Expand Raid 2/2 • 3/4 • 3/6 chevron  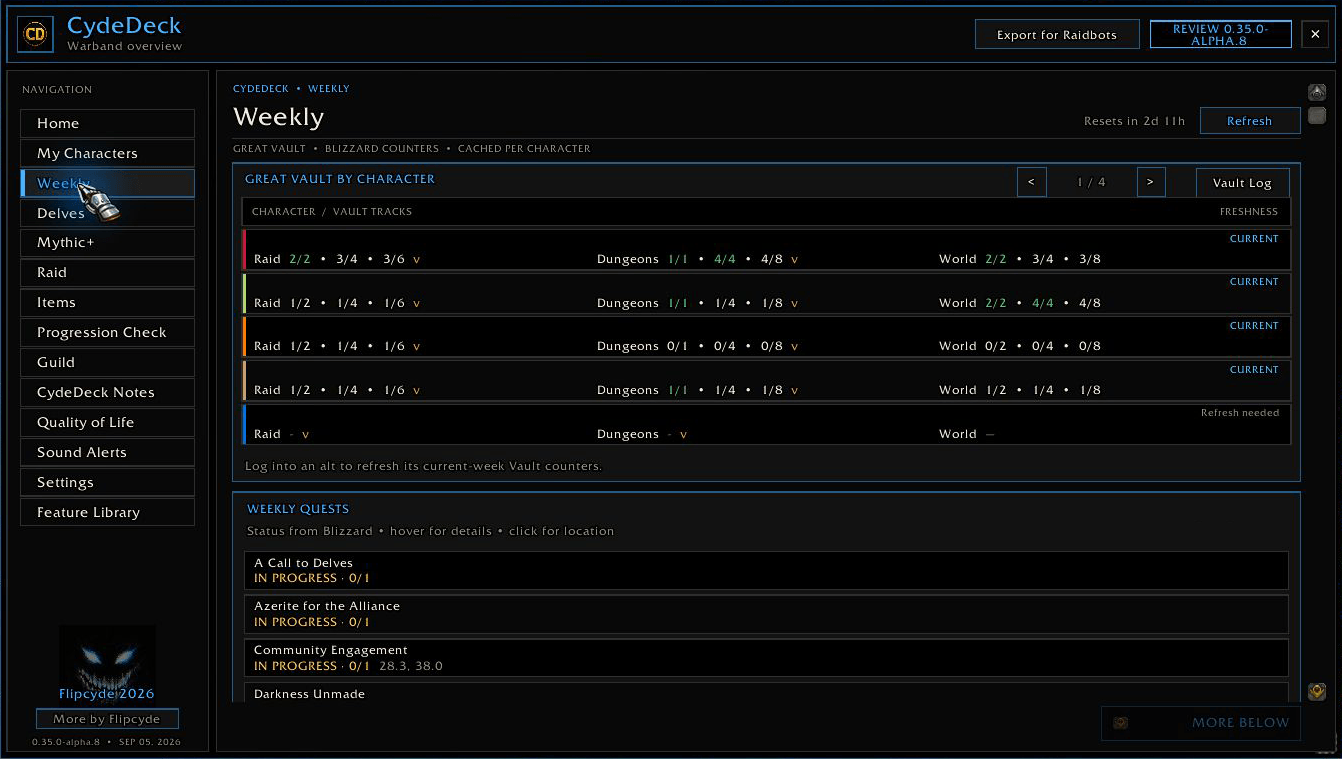click(417, 260)
